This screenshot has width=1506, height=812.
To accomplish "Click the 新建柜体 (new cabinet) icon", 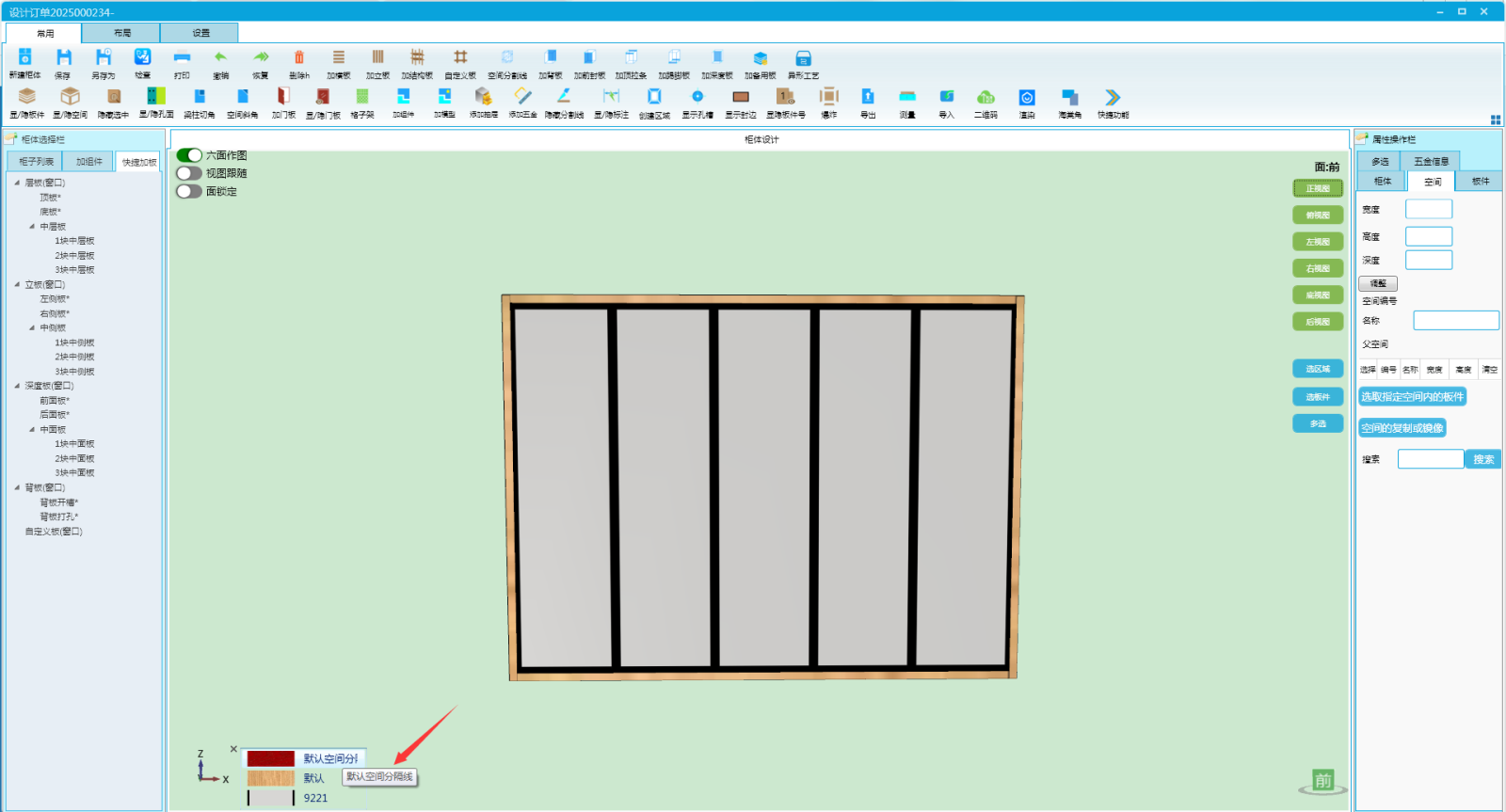I will (25, 58).
